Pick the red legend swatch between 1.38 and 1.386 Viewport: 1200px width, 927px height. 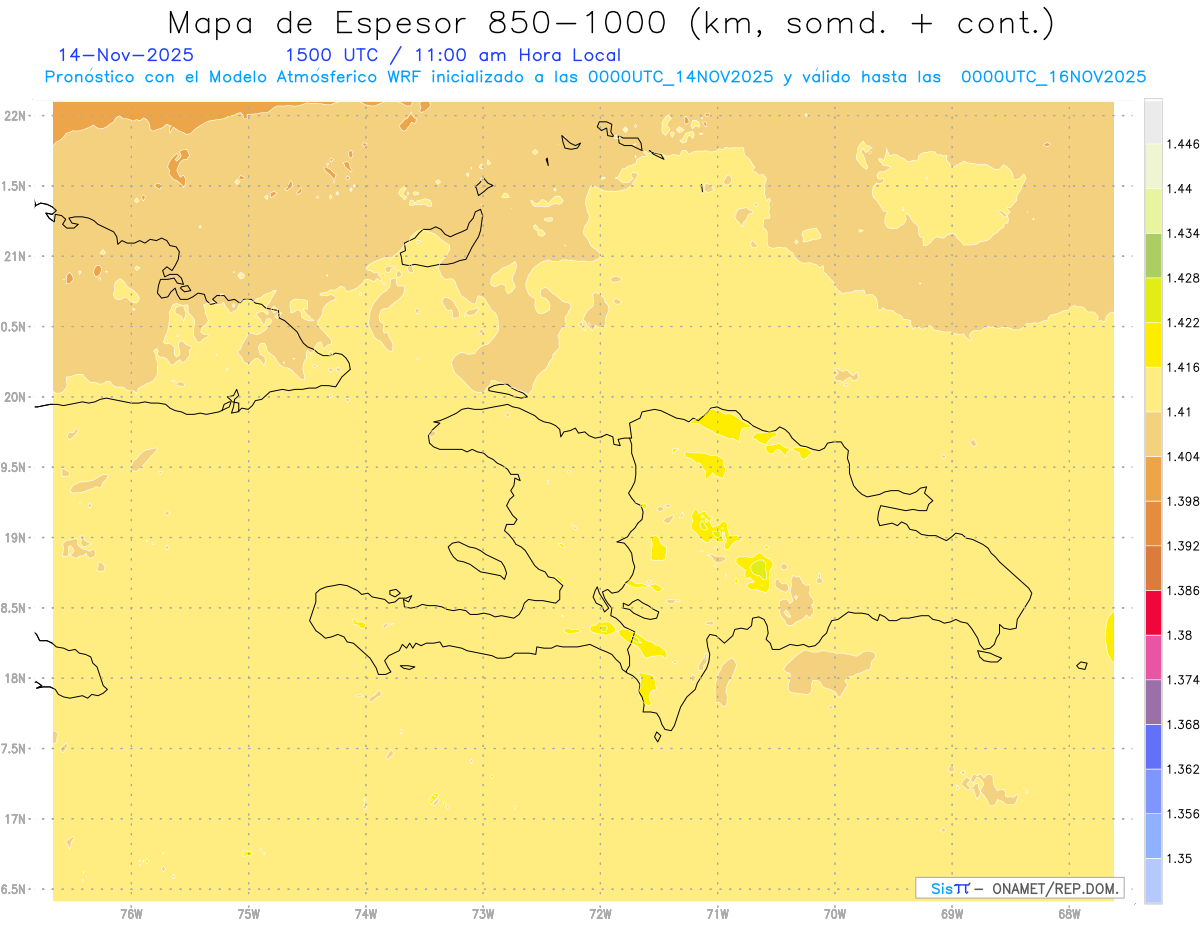click(x=1153, y=613)
